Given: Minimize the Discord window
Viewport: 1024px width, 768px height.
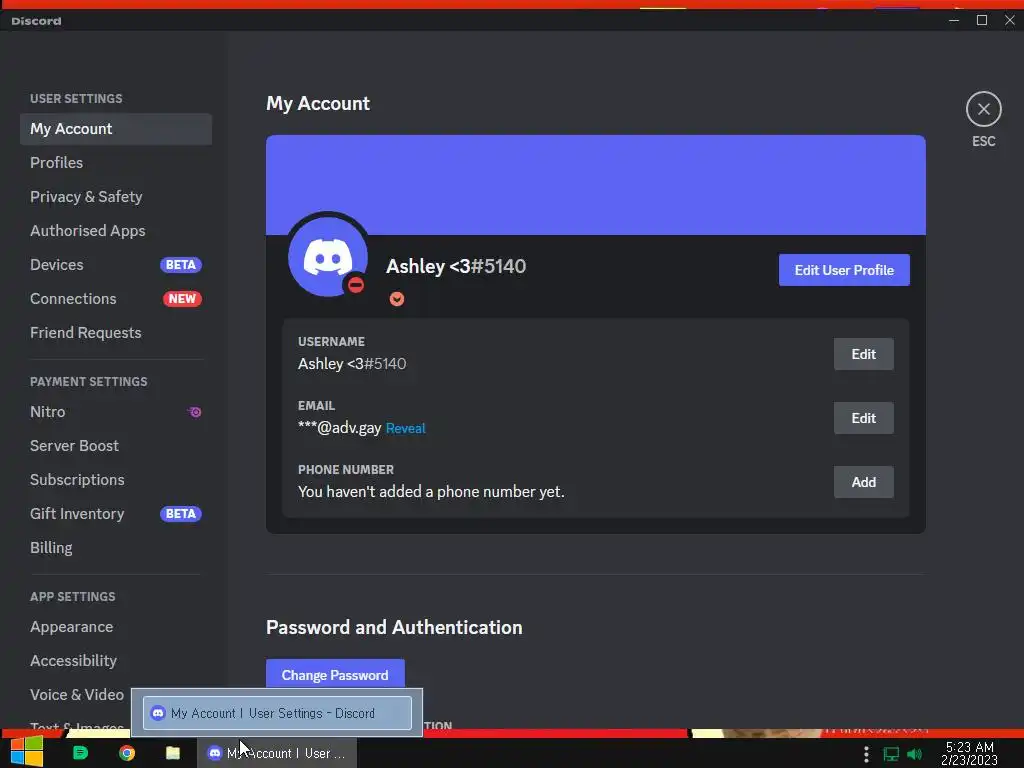Looking at the screenshot, I should [953, 20].
